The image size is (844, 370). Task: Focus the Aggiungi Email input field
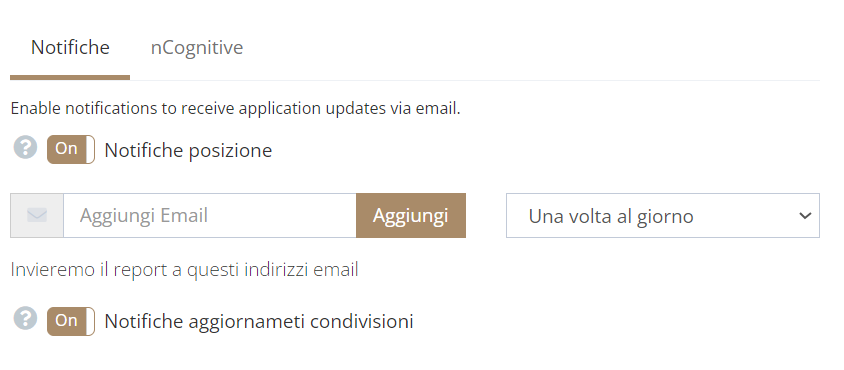point(210,215)
